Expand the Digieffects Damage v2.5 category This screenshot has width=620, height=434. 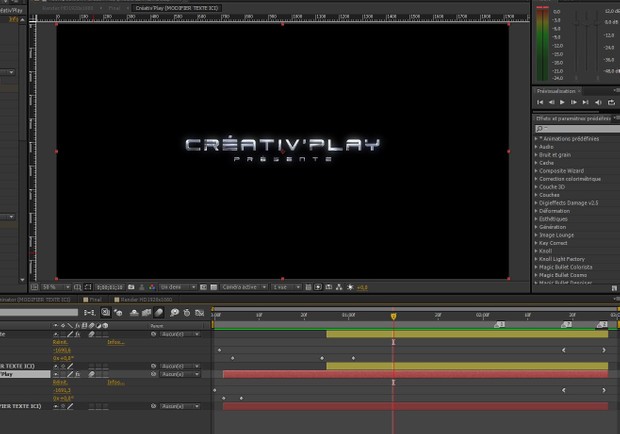(x=536, y=203)
